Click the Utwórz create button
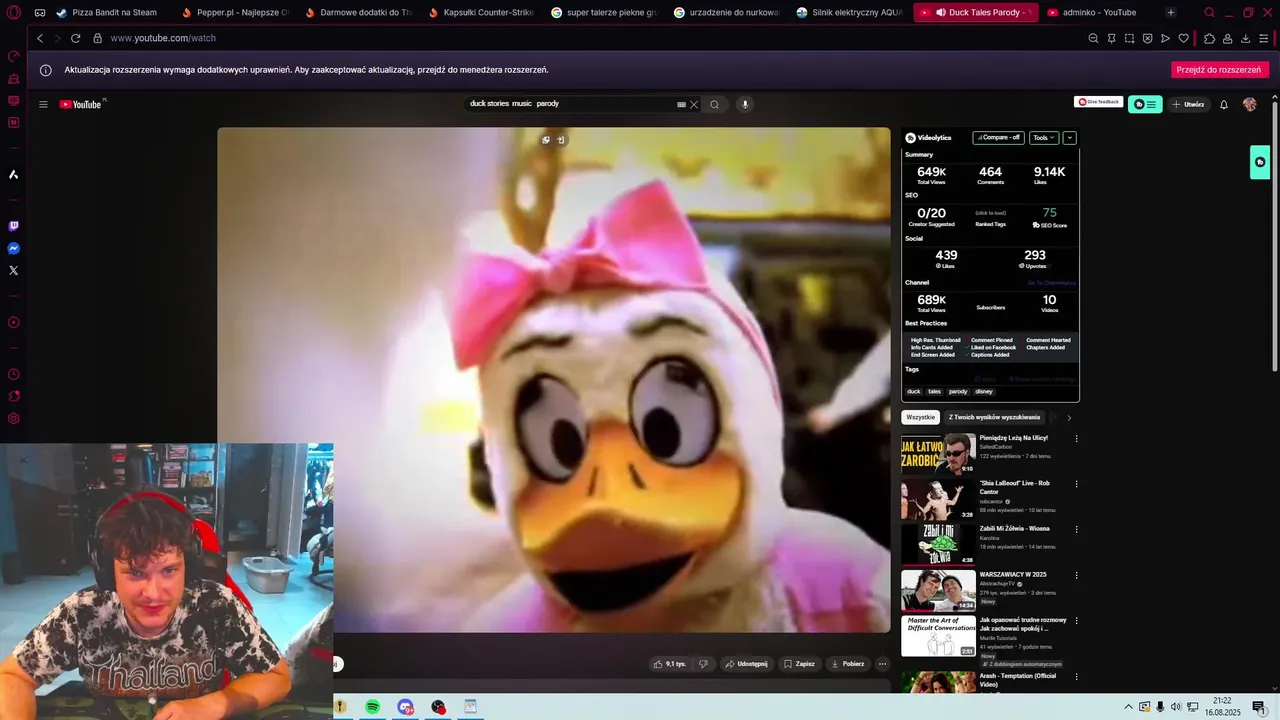The width and height of the screenshot is (1280, 720). click(x=1188, y=104)
